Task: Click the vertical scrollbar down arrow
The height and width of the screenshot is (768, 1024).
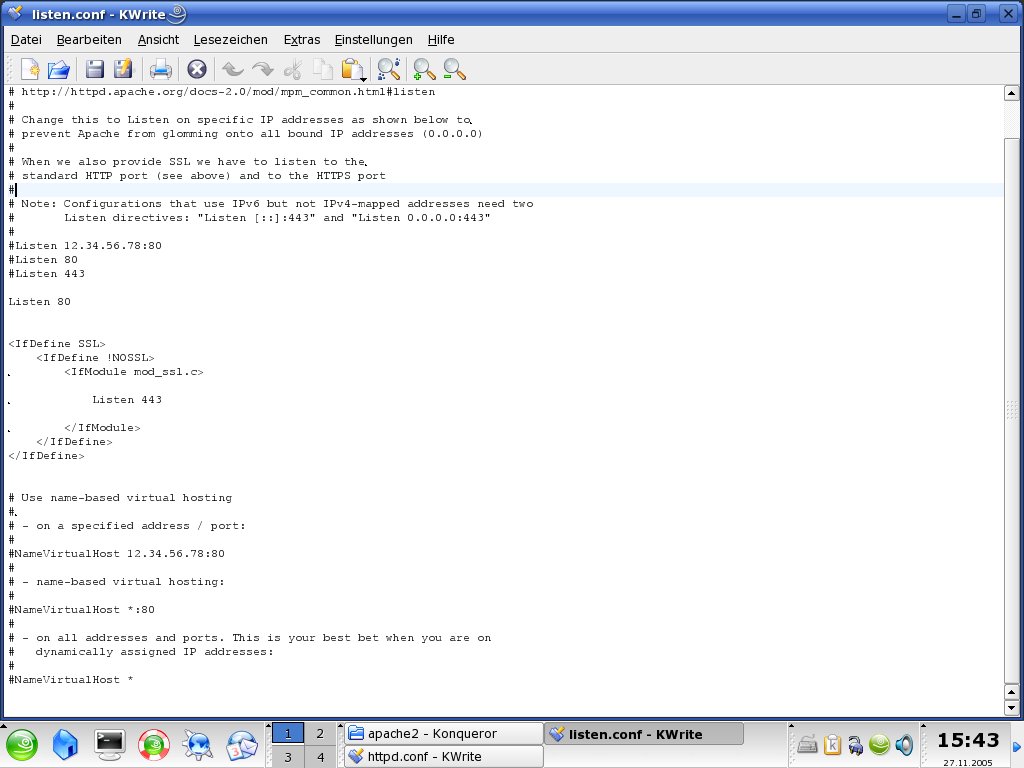Action: [x=1012, y=708]
